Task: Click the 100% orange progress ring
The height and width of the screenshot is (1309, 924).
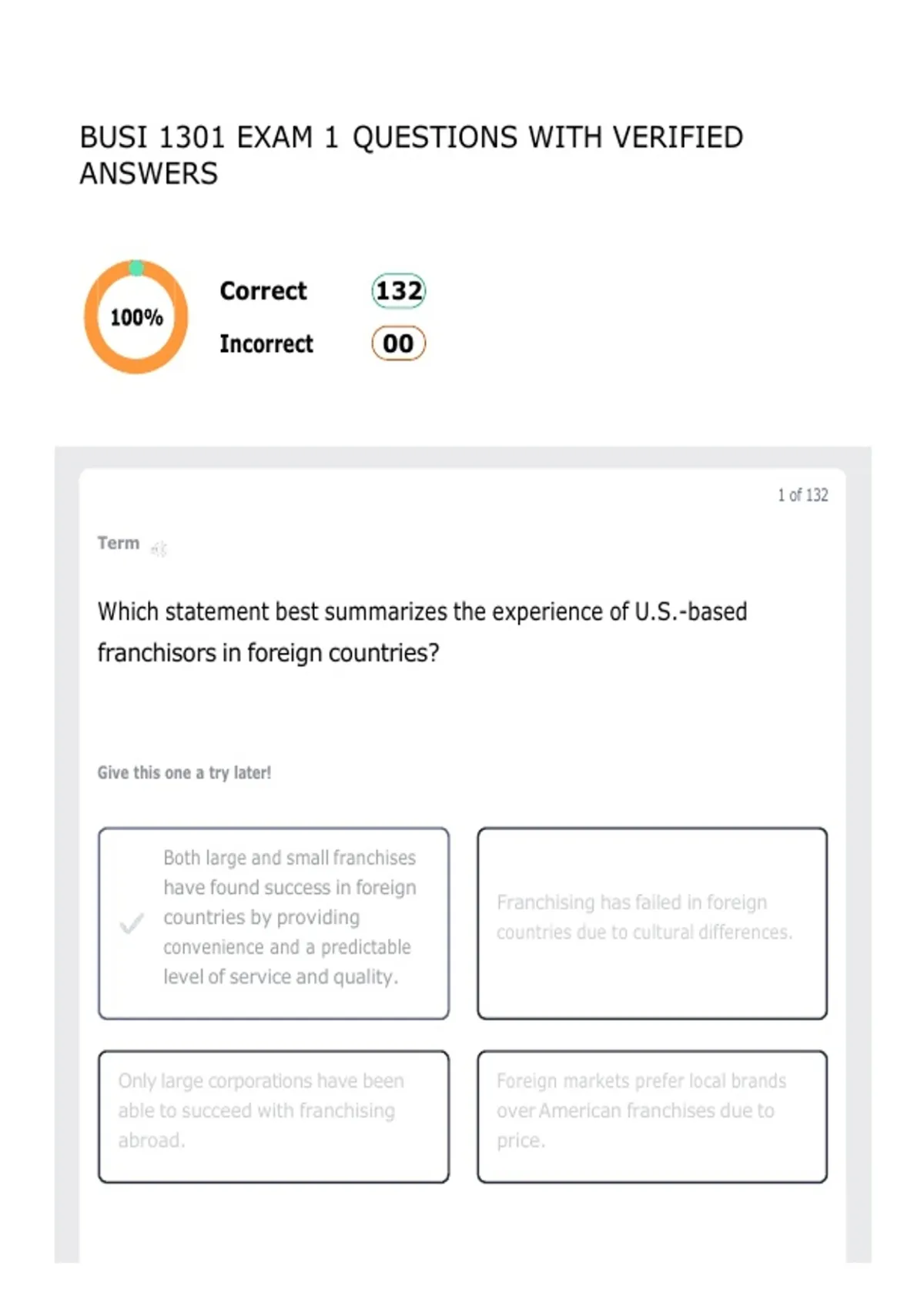Action: click(x=136, y=316)
